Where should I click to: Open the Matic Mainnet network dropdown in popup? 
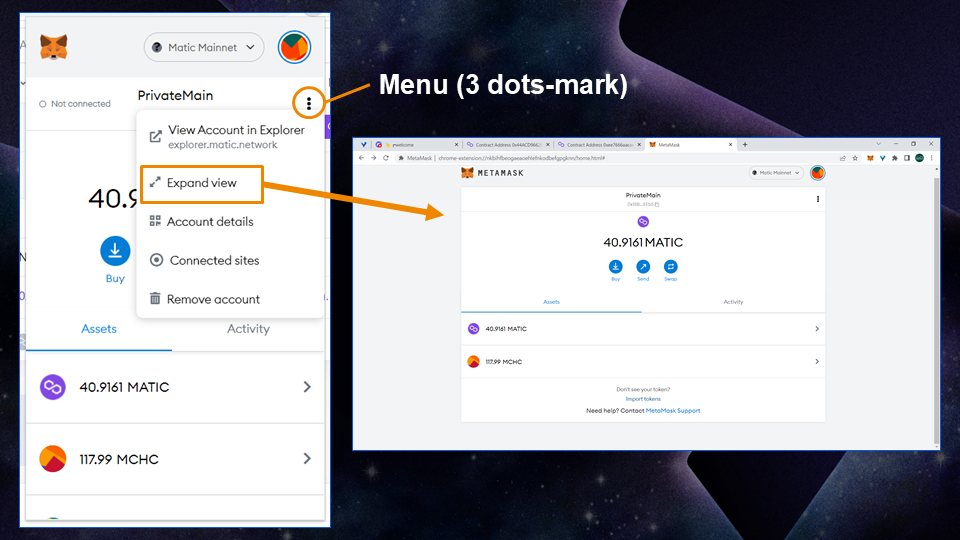click(204, 47)
